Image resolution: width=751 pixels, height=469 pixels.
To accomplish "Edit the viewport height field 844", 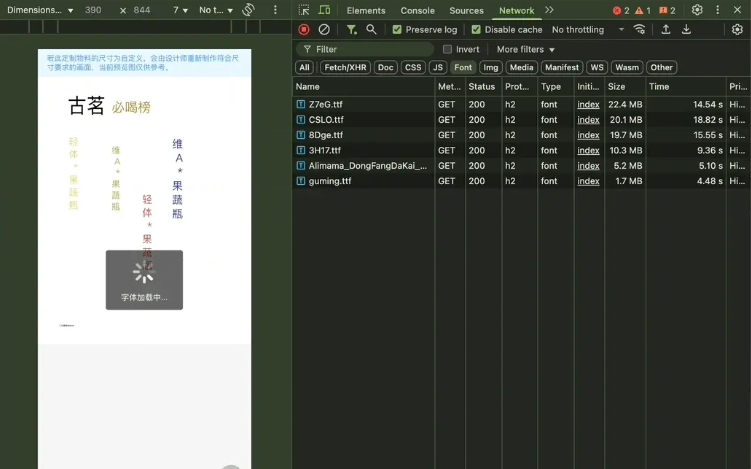I will (142, 10).
